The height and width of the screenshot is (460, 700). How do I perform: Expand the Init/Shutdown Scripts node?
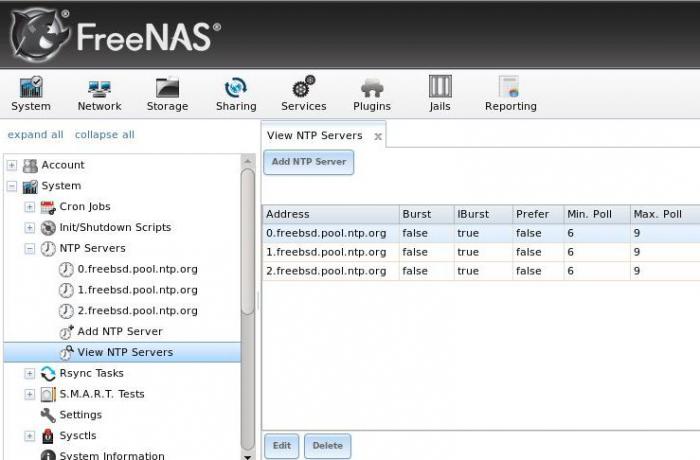tap(29, 228)
